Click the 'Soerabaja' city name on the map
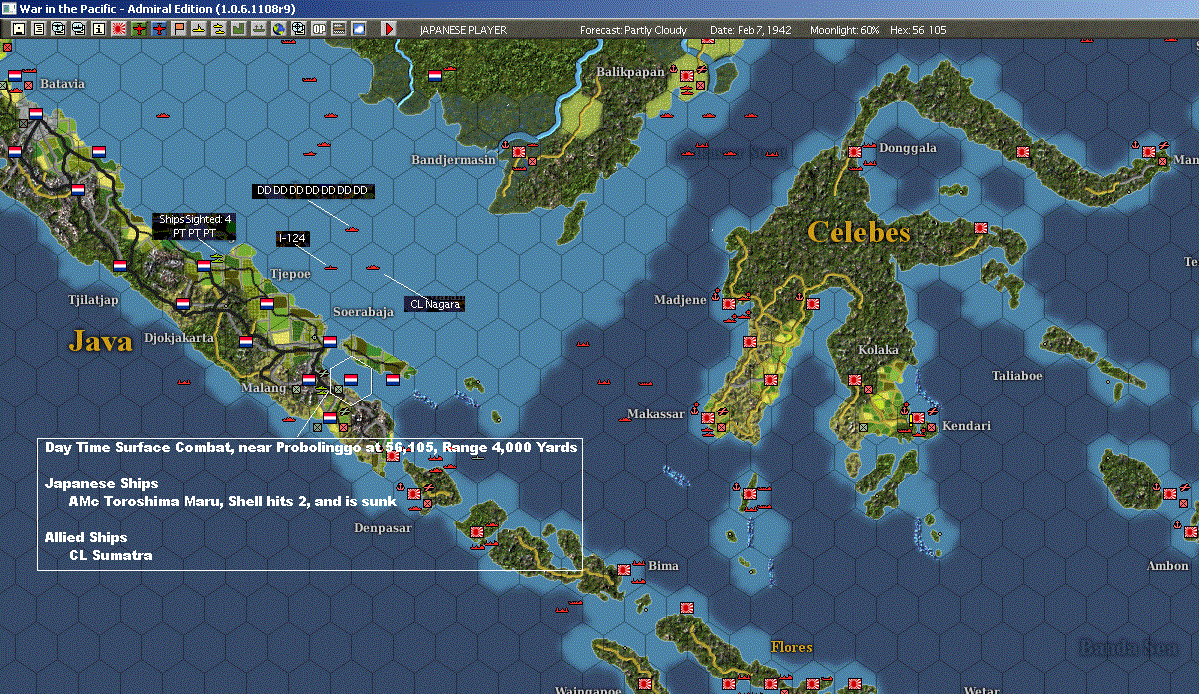Viewport: 1199px width, 694px height. 363,312
